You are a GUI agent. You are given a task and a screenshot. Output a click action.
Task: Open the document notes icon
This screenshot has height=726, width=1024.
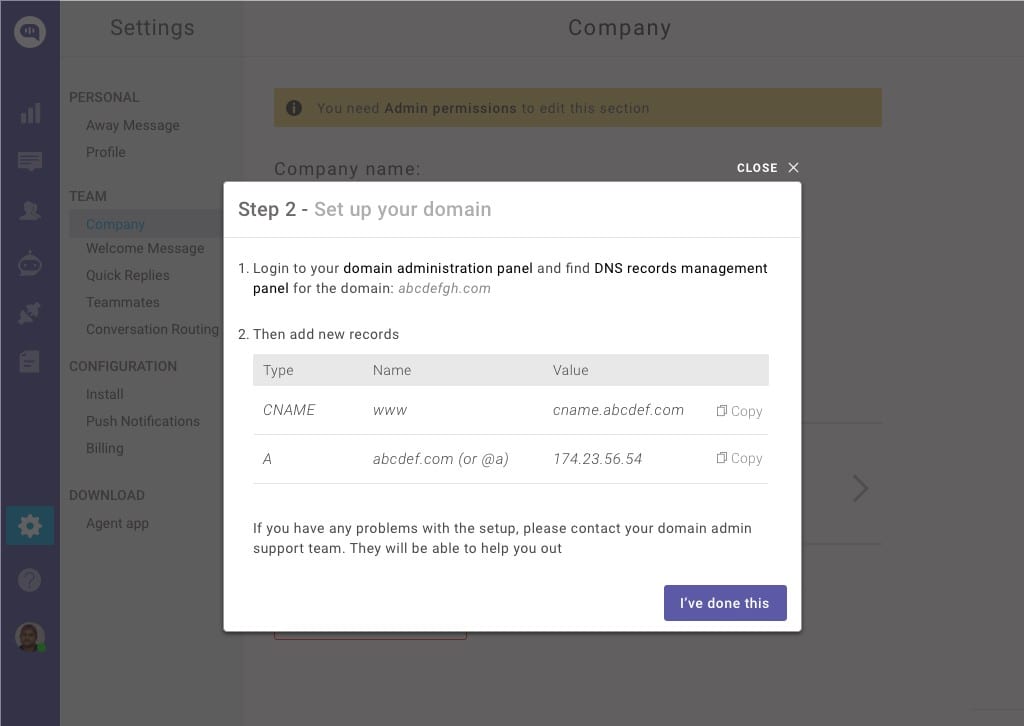click(x=30, y=361)
